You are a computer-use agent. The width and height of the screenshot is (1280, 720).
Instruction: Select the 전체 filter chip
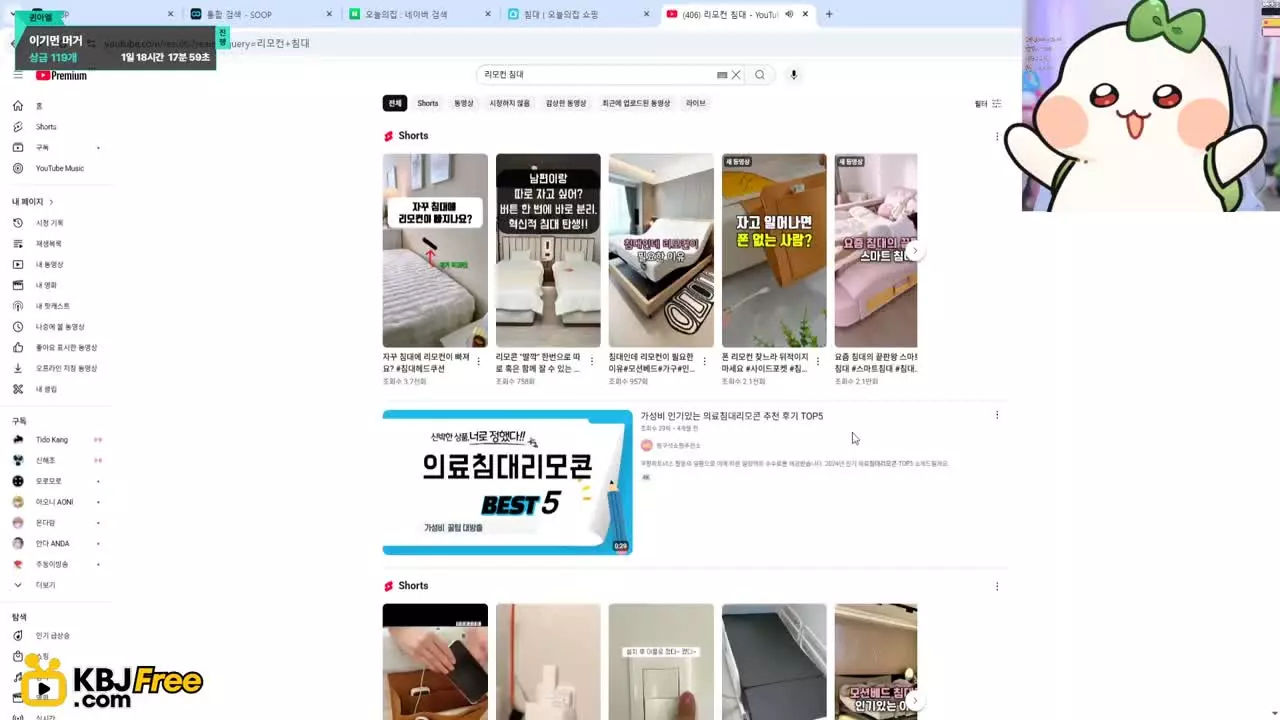[395, 103]
